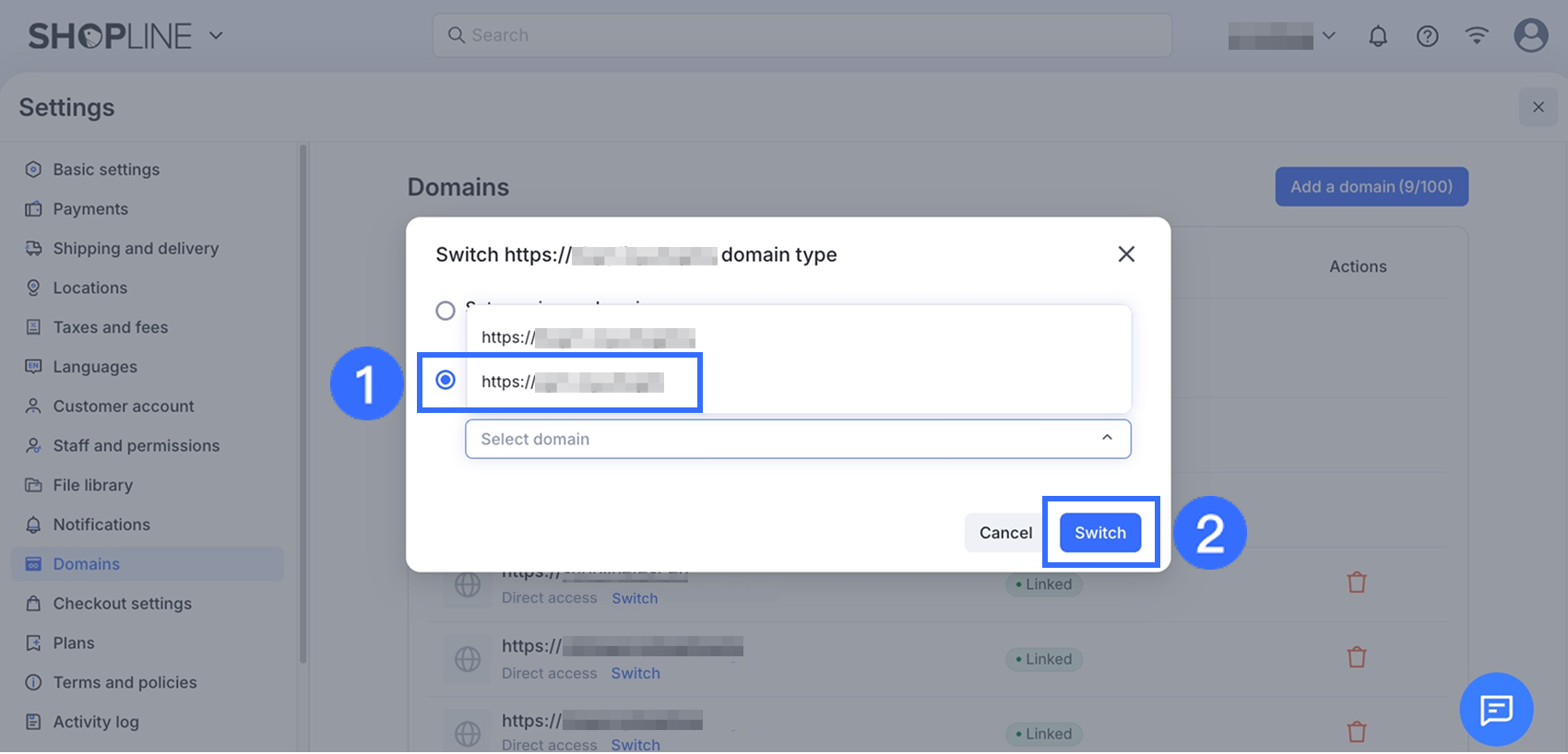The width and height of the screenshot is (1568, 754).
Task: Choose the first https domain list option
Action: tap(588, 337)
